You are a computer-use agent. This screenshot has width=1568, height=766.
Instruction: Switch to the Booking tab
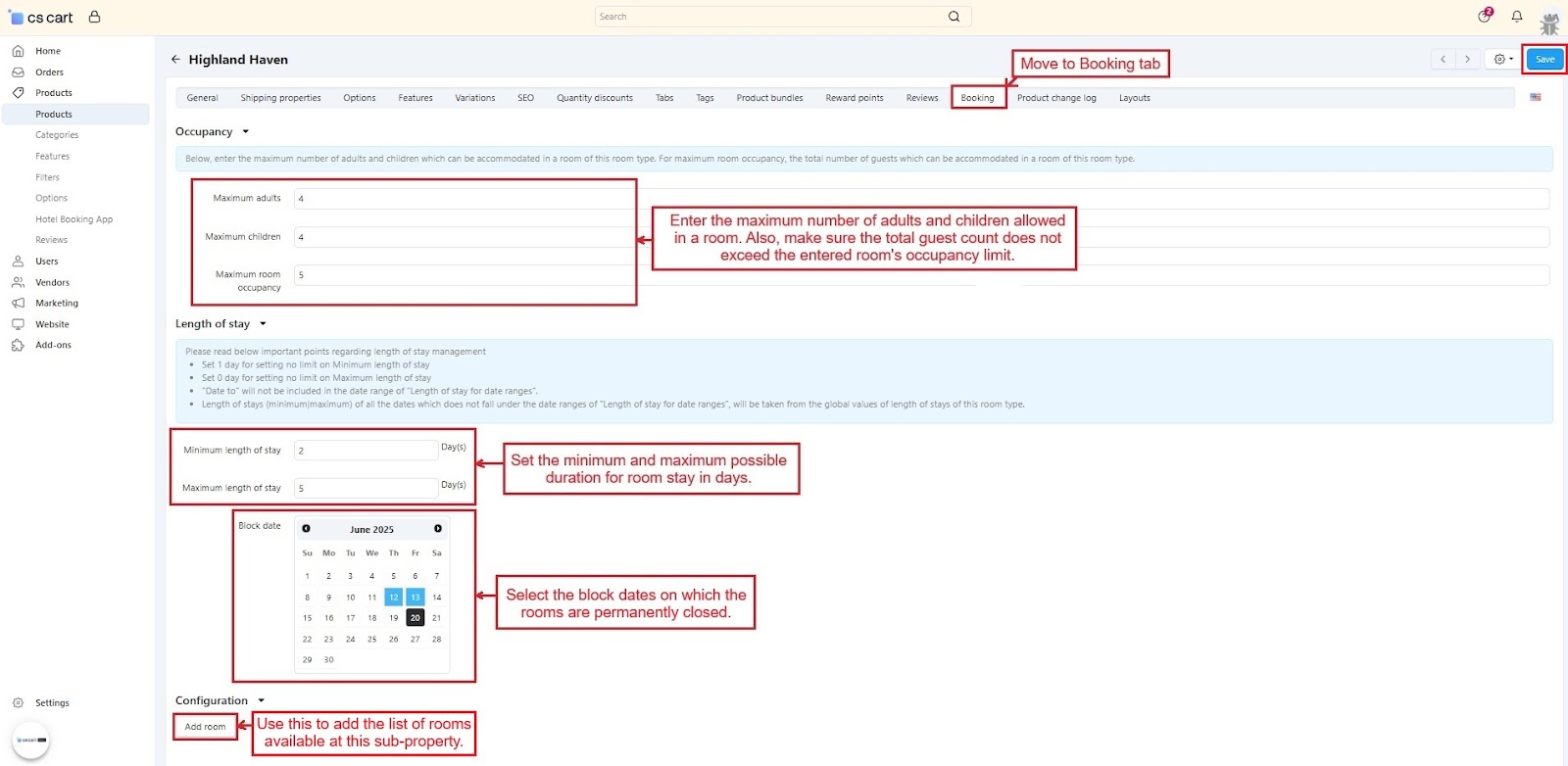[977, 98]
